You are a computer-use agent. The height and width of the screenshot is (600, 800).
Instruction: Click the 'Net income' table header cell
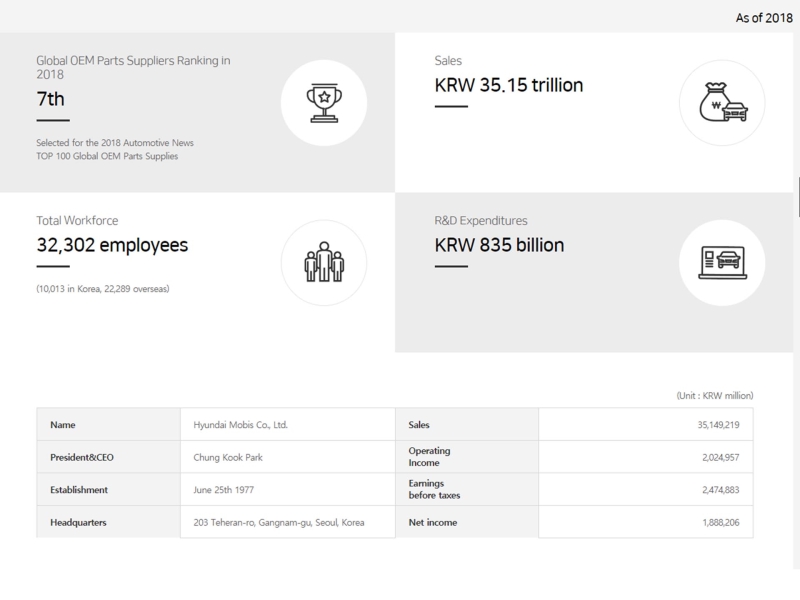click(467, 522)
